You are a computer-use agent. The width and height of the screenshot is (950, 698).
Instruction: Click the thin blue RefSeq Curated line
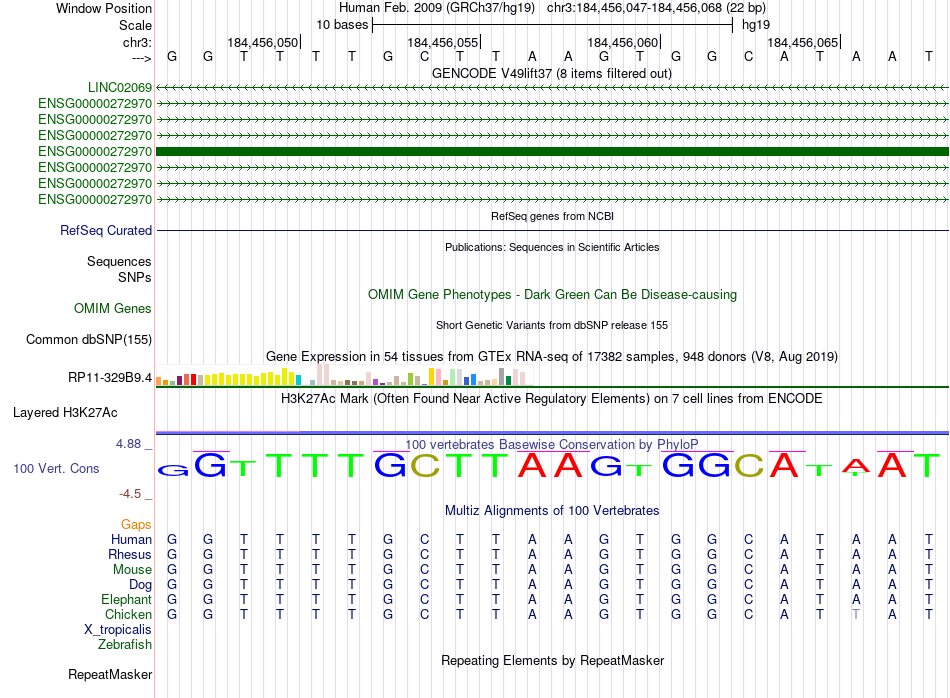pos(552,231)
